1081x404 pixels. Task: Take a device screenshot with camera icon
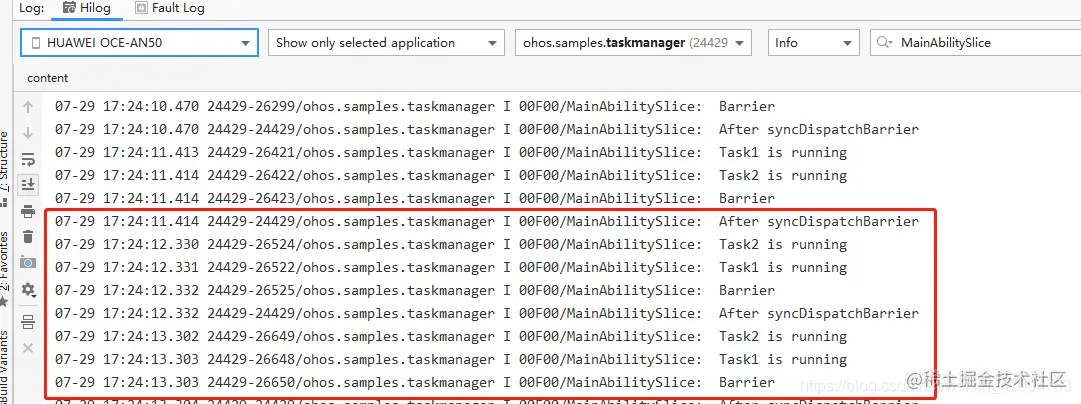[28, 262]
